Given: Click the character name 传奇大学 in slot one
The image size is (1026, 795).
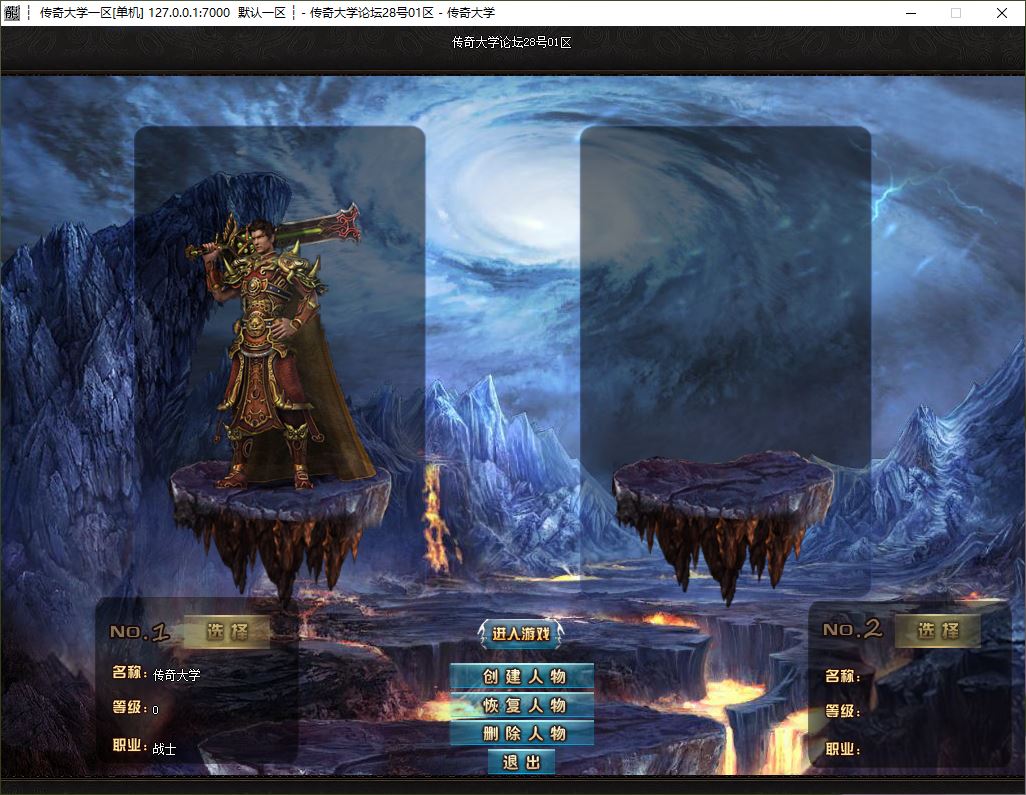Looking at the screenshot, I should click(177, 675).
